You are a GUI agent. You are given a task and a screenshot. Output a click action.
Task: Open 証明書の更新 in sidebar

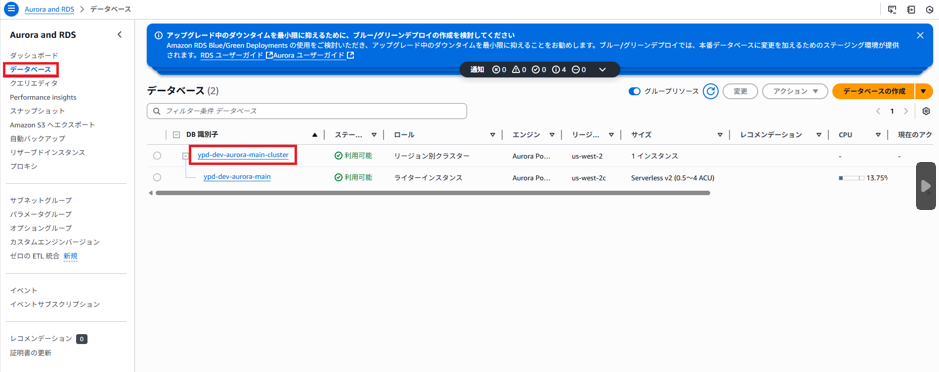coord(31,353)
